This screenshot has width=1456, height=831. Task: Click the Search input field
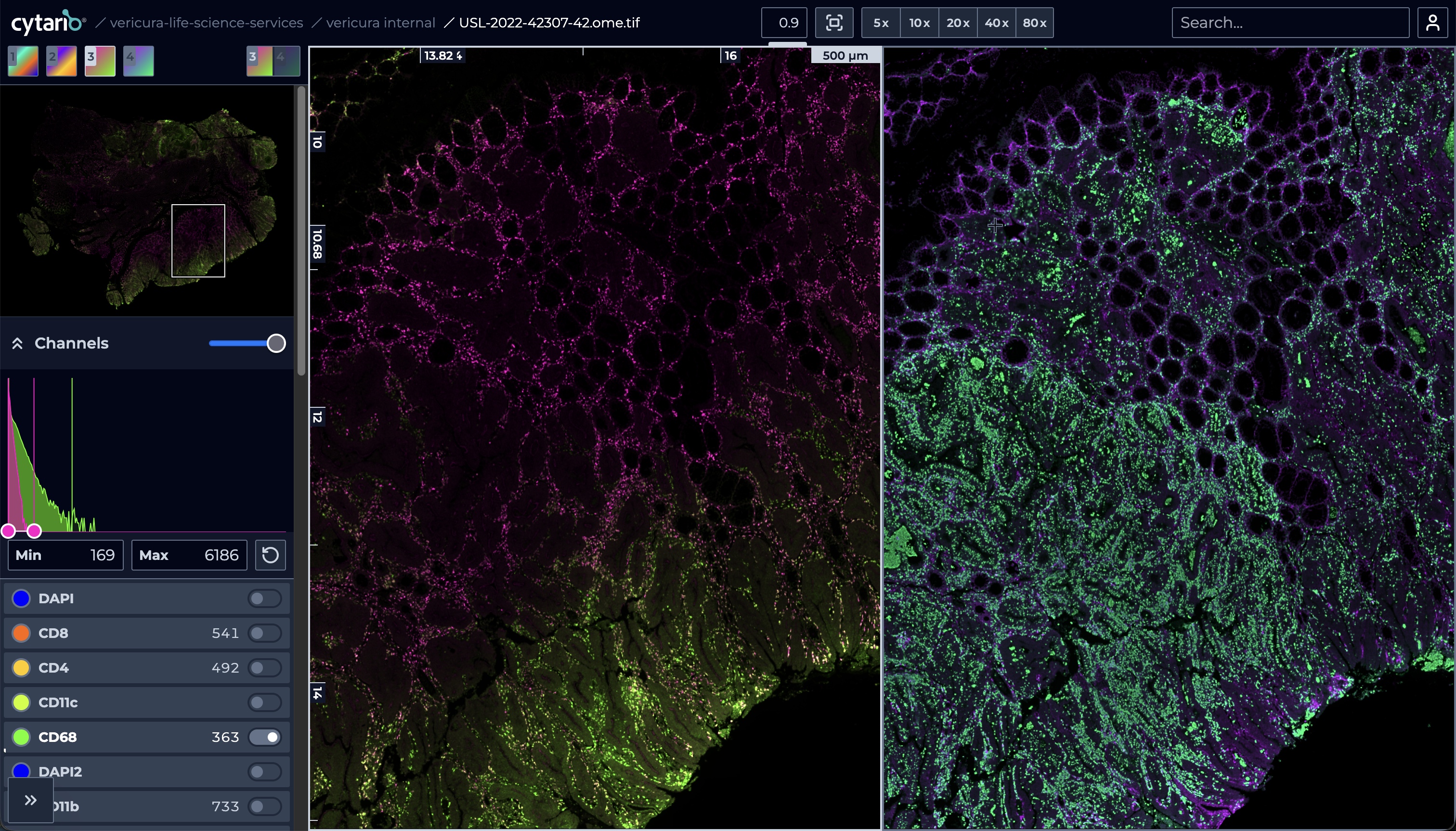click(1290, 23)
